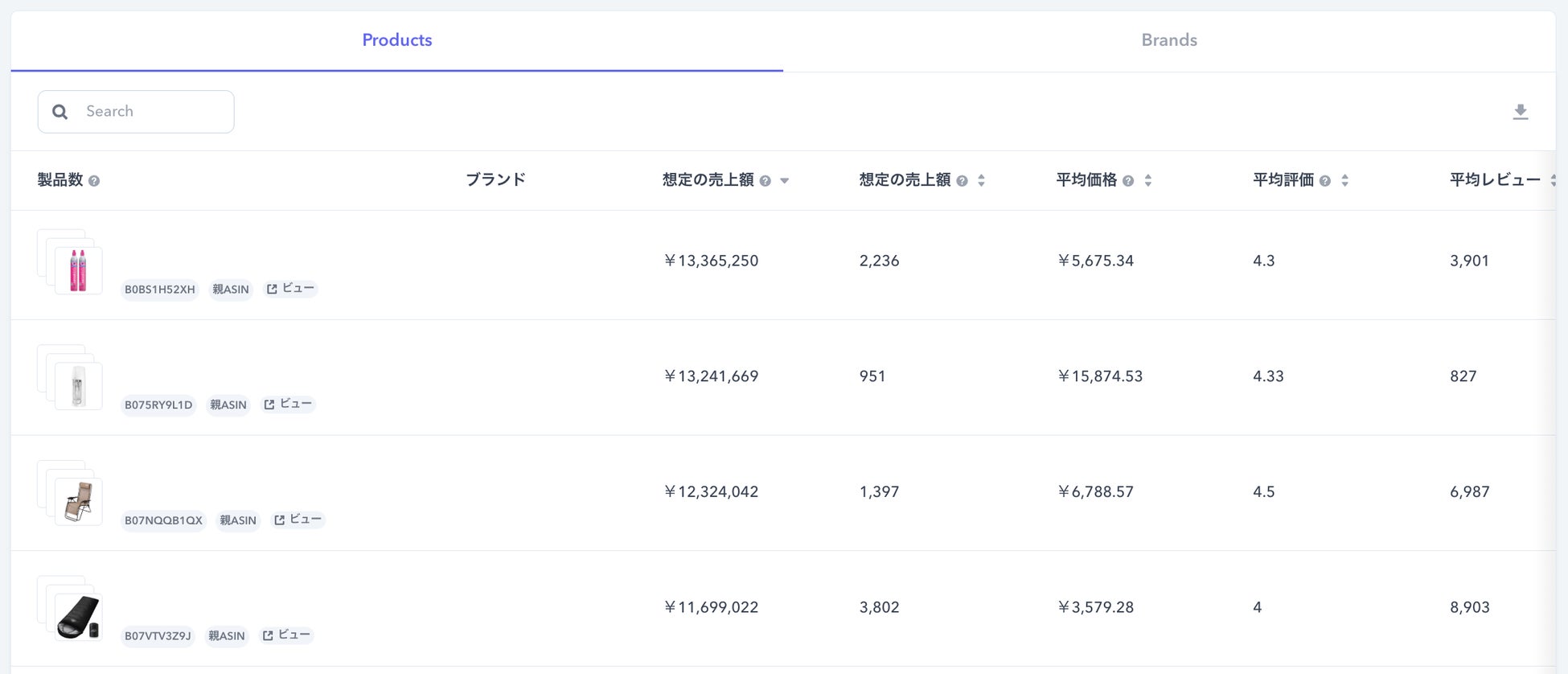Open external view link for B0BS1H52XH
This screenshot has height=674, width=1568.
[x=290, y=289]
